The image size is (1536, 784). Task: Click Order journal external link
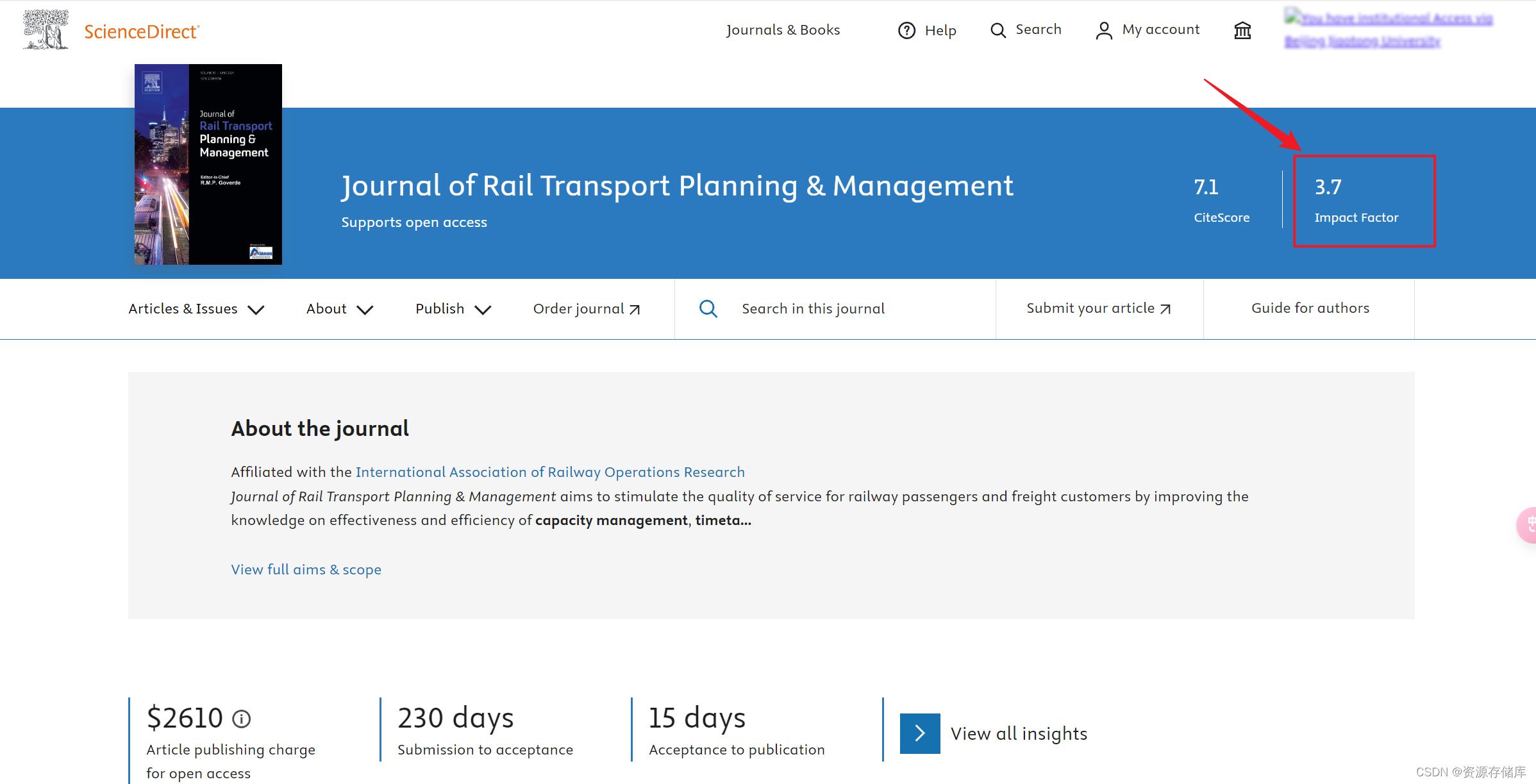(x=586, y=309)
